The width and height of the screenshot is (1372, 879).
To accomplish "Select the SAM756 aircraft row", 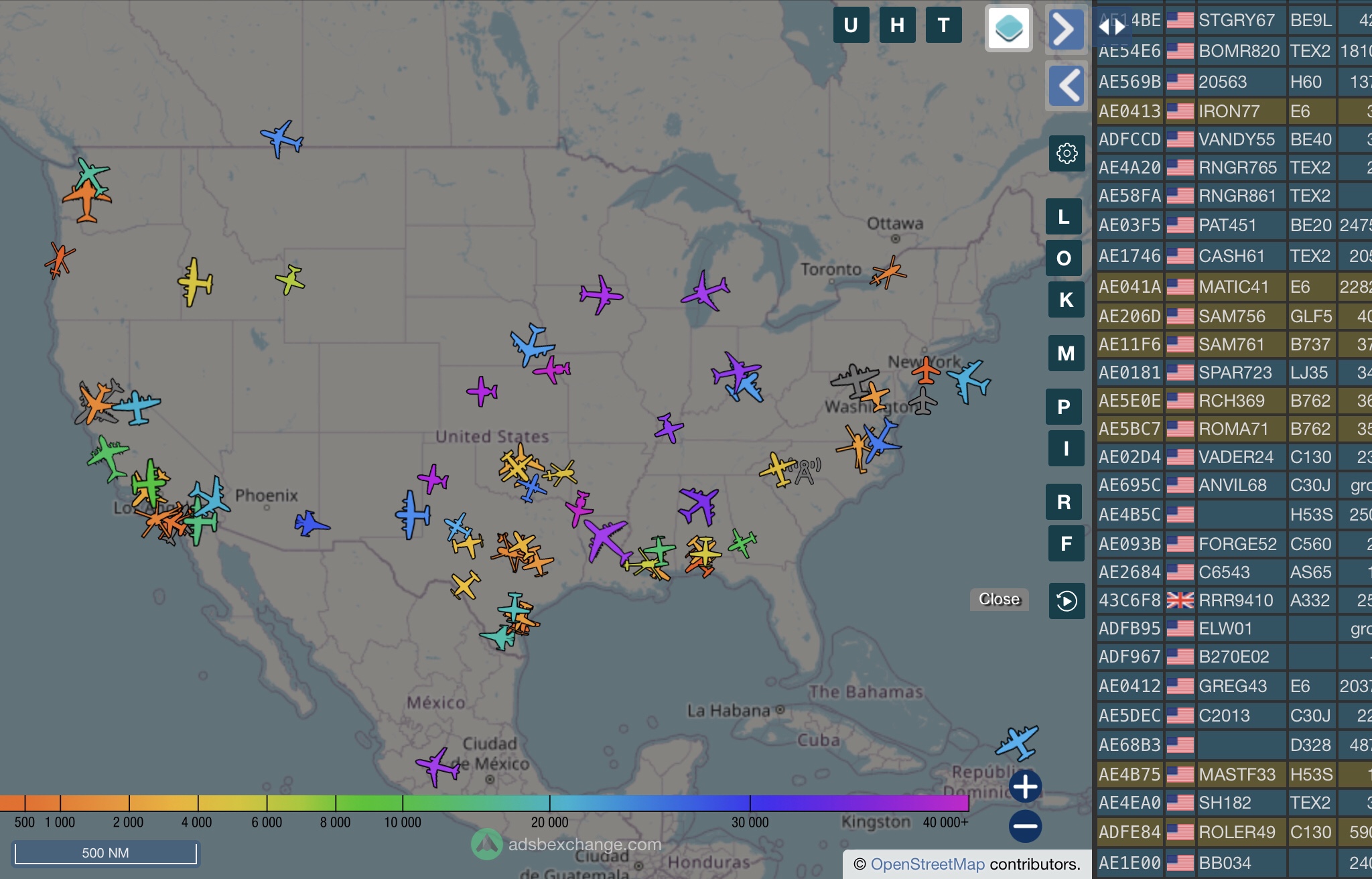I will (x=1234, y=316).
